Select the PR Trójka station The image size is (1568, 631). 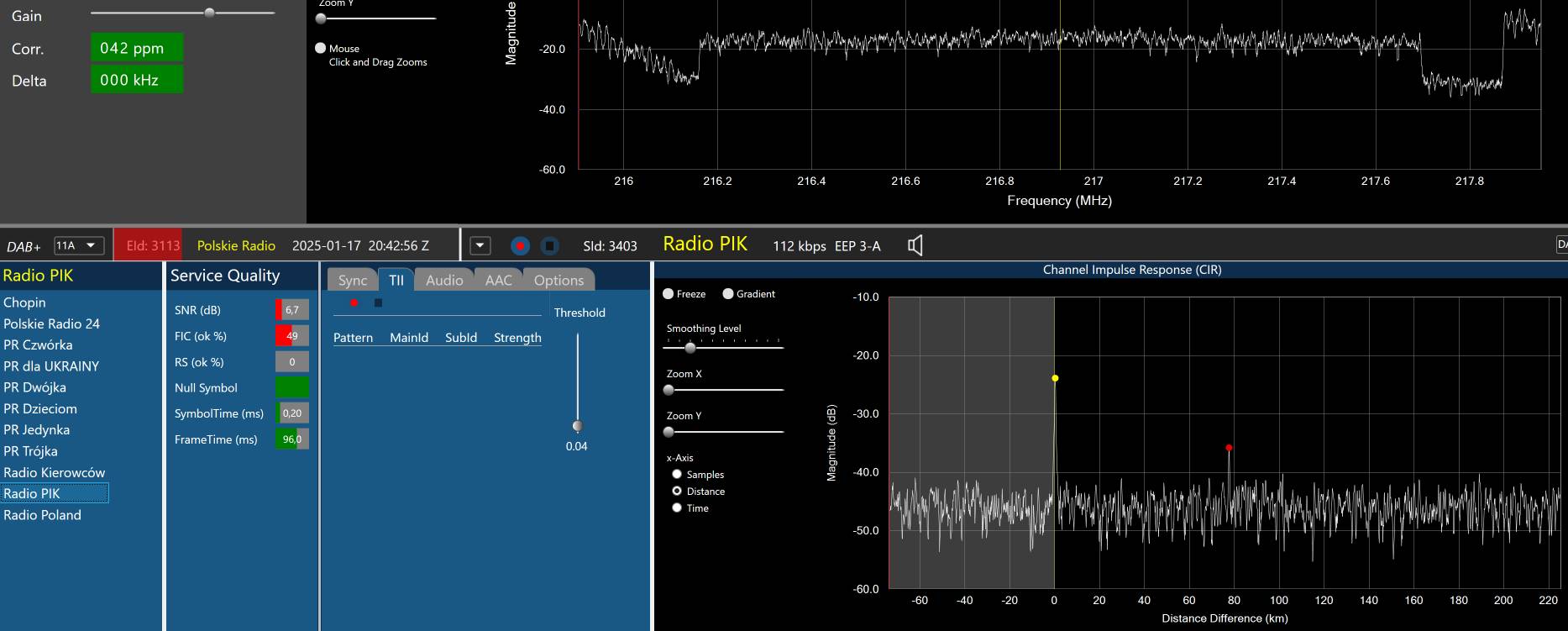(30, 451)
